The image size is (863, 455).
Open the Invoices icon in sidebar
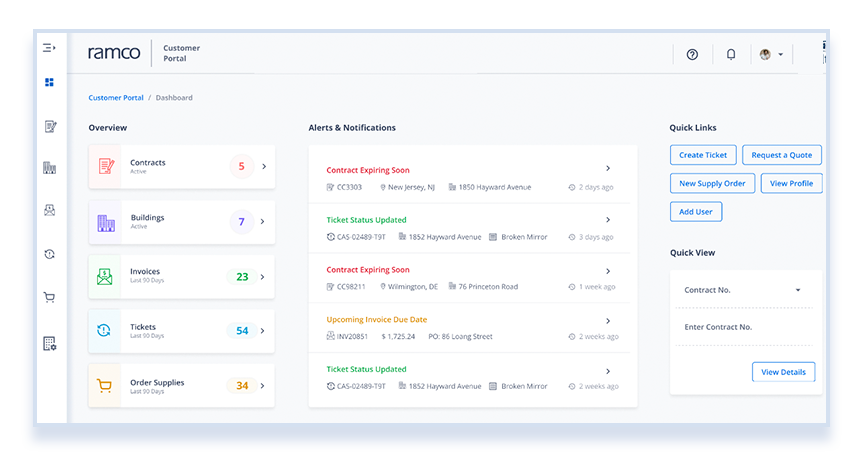click(50, 210)
